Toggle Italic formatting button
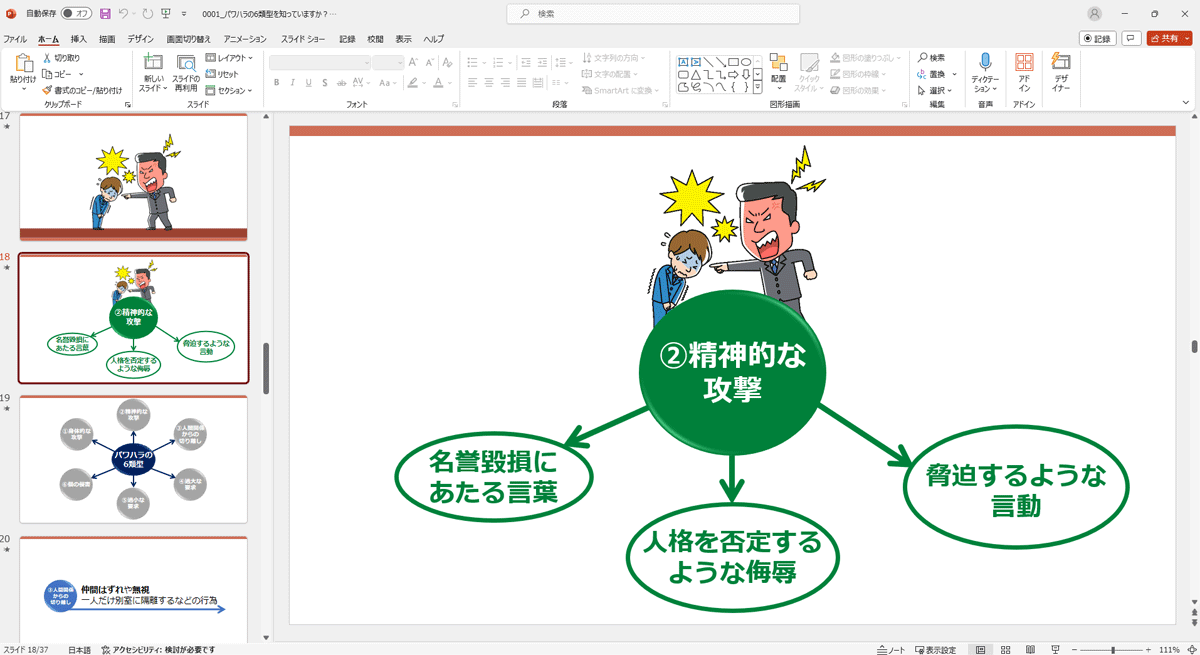The image size is (1200, 655). 292,83
